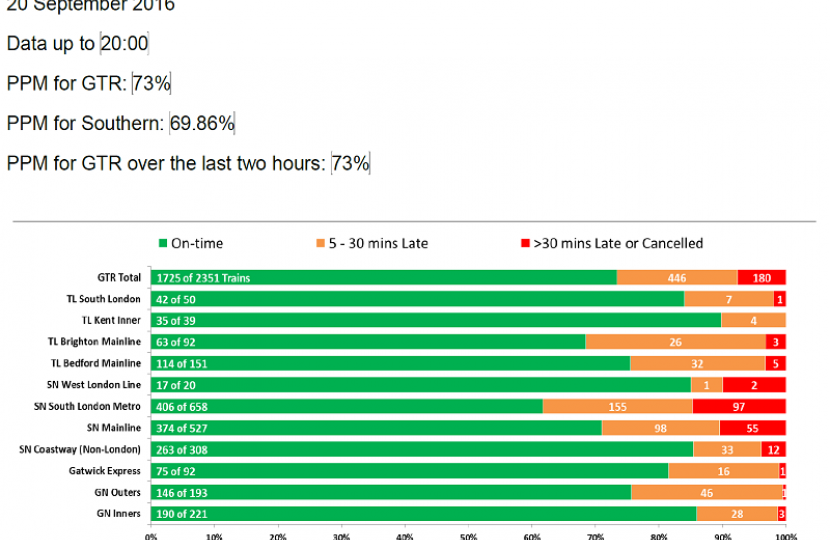Click the orange 46 segment on GN Outers

coord(706,493)
